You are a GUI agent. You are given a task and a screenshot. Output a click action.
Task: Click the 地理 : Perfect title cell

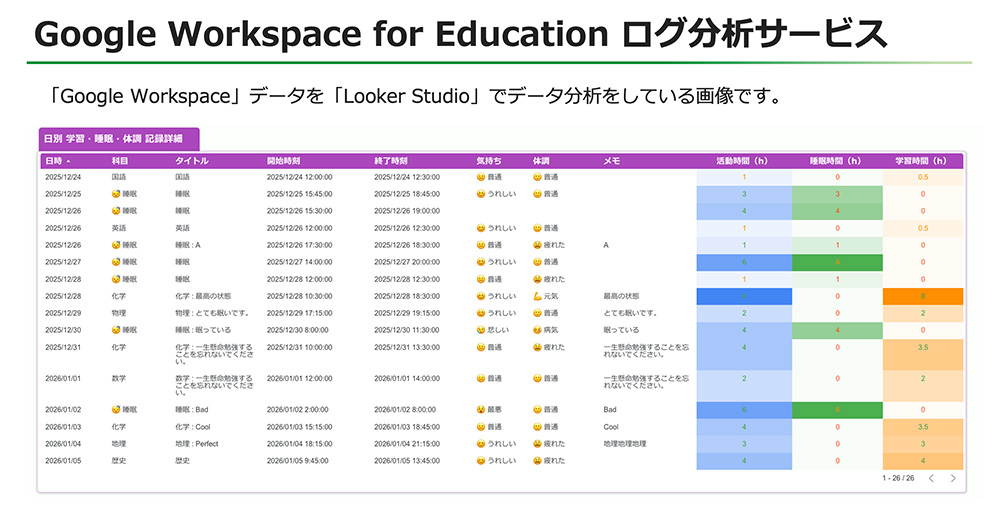click(x=197, y=443)
